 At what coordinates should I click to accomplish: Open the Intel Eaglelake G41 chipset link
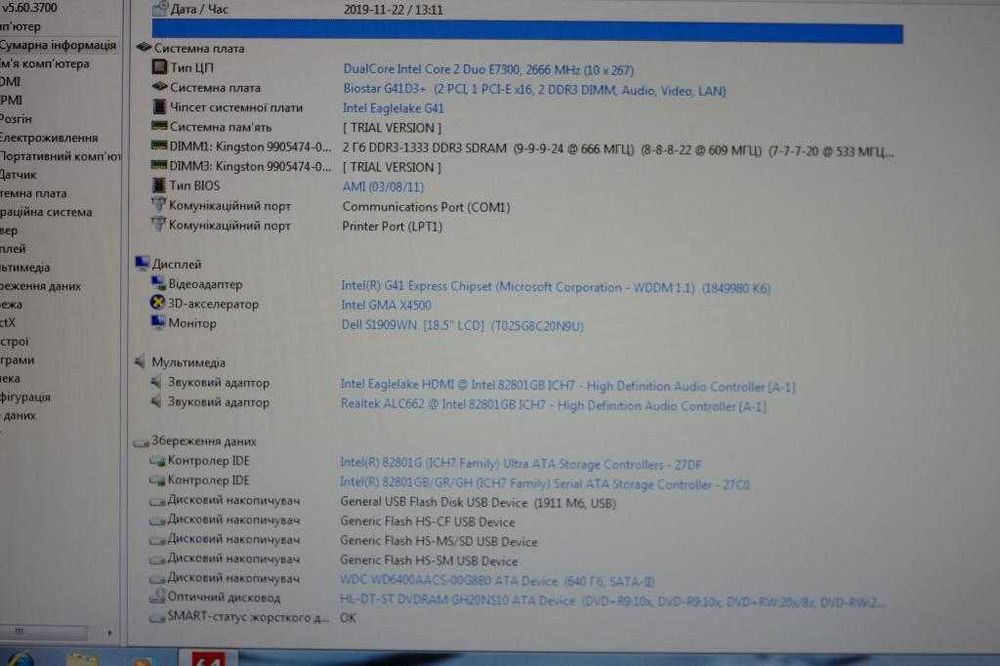point(393,108)
